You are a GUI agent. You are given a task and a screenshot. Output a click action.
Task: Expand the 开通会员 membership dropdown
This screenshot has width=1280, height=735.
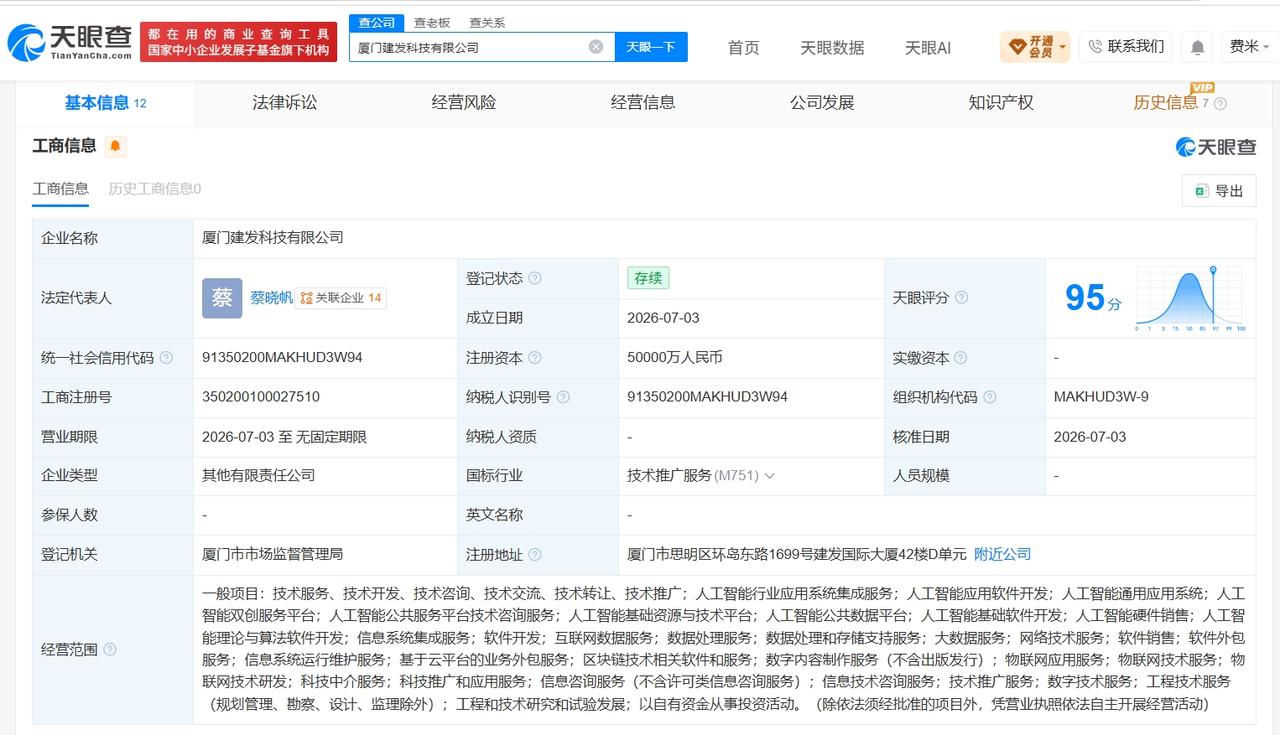pyautogui.click(x=1035, y=47)
